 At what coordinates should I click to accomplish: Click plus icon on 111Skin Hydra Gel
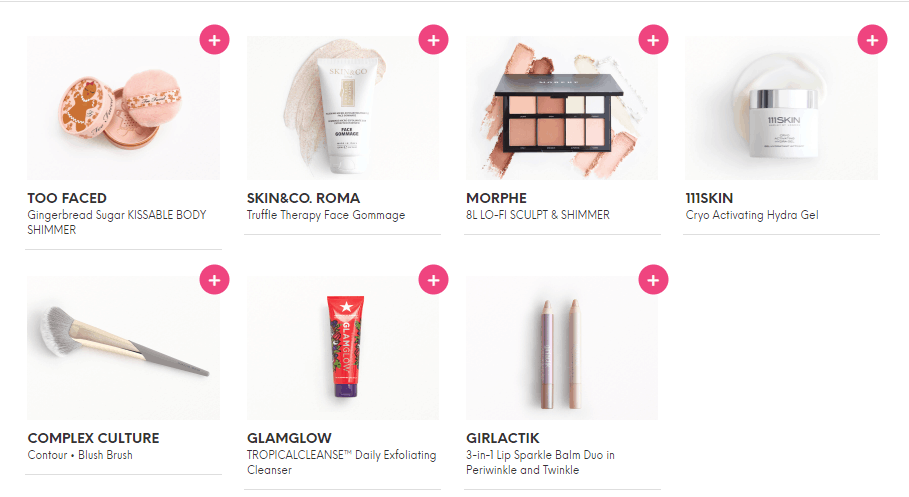[872, 40]
